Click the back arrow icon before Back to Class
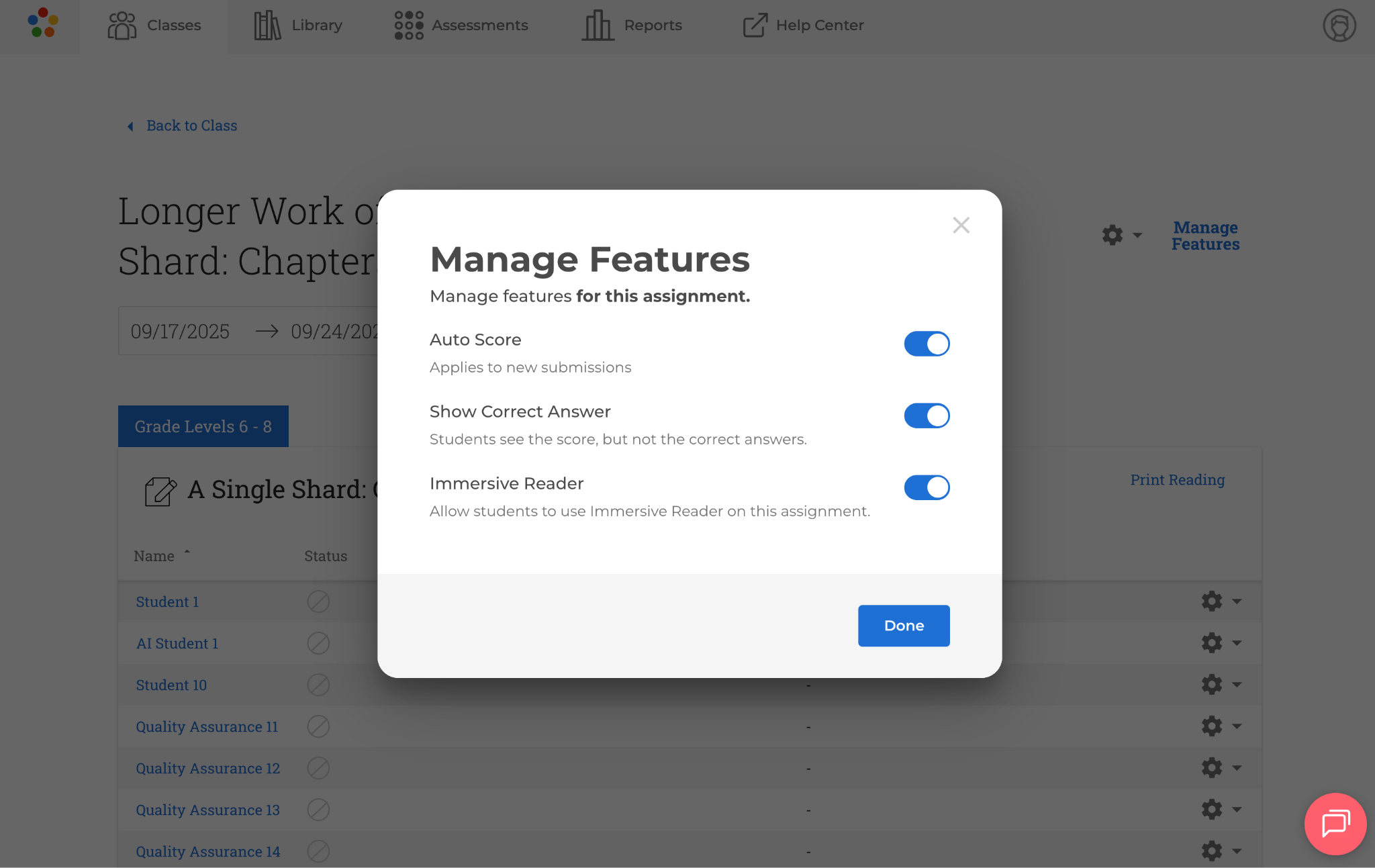The image size is (1375, 868). (130, 126)
